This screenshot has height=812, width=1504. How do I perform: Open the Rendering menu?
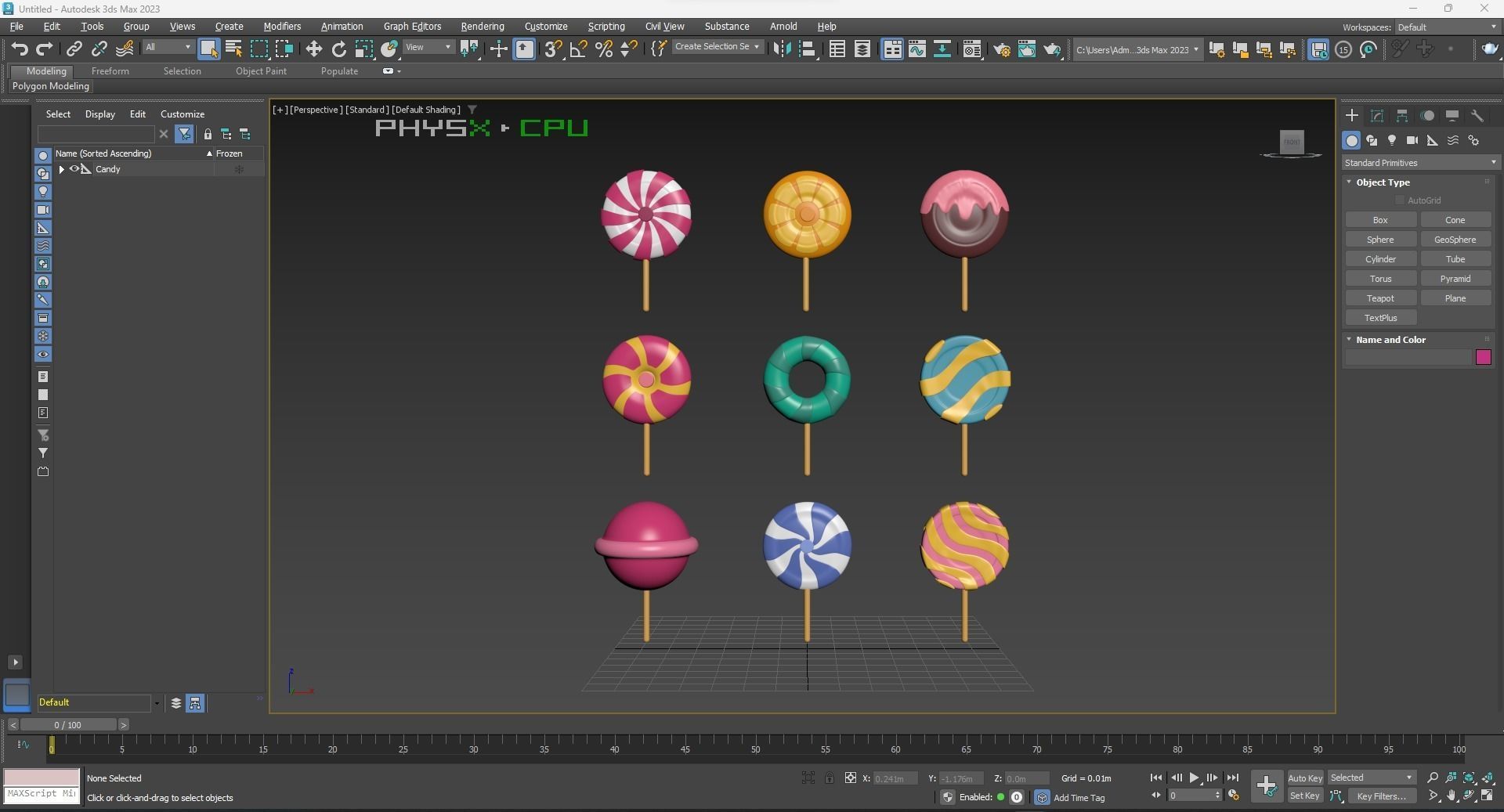pyautogui.click(x=483, y=26)
